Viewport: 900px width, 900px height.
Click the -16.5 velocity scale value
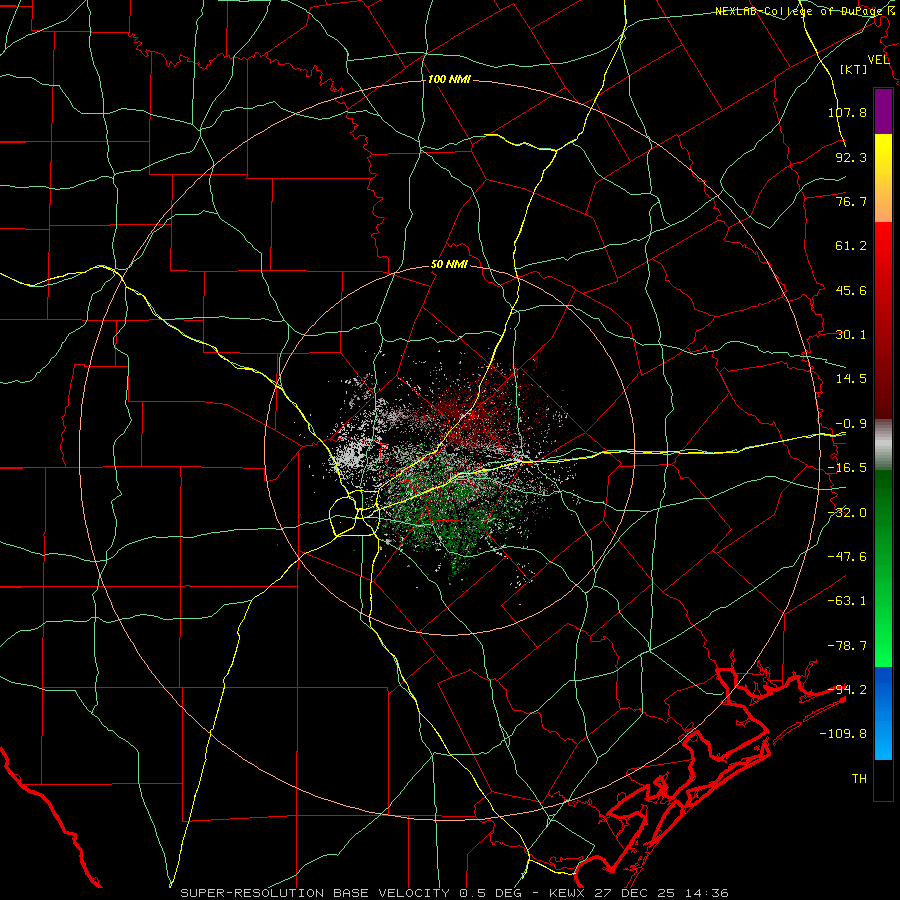847,468
